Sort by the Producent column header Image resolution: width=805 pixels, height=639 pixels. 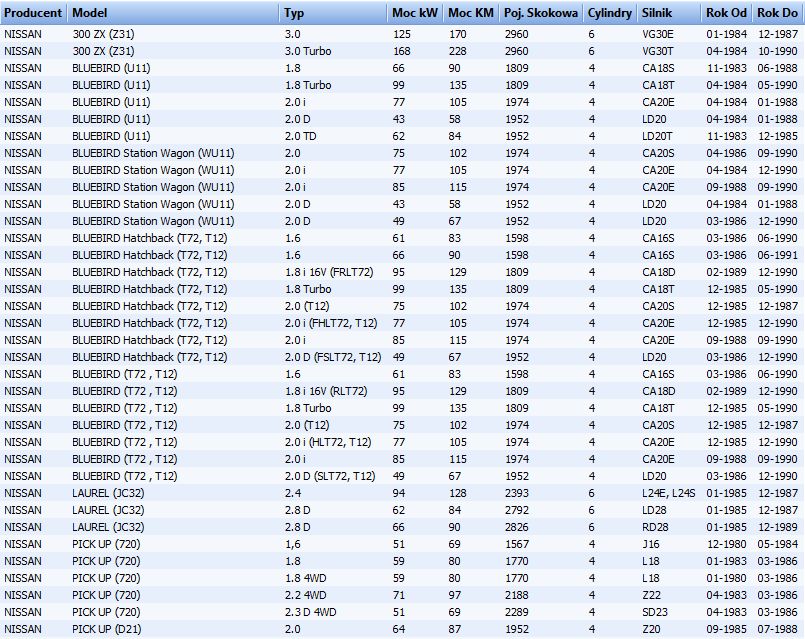point(33,13)
